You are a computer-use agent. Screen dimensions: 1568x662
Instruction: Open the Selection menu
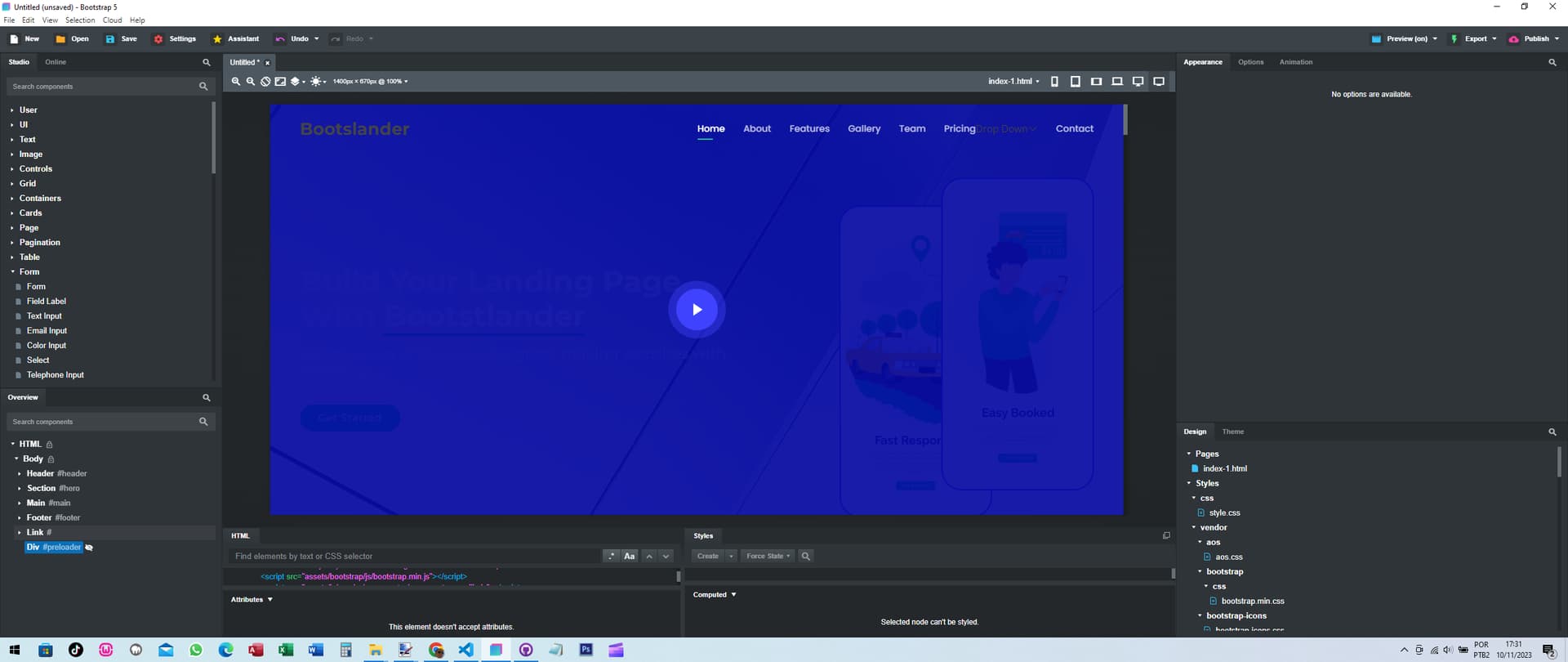click(x=80, y=20)
